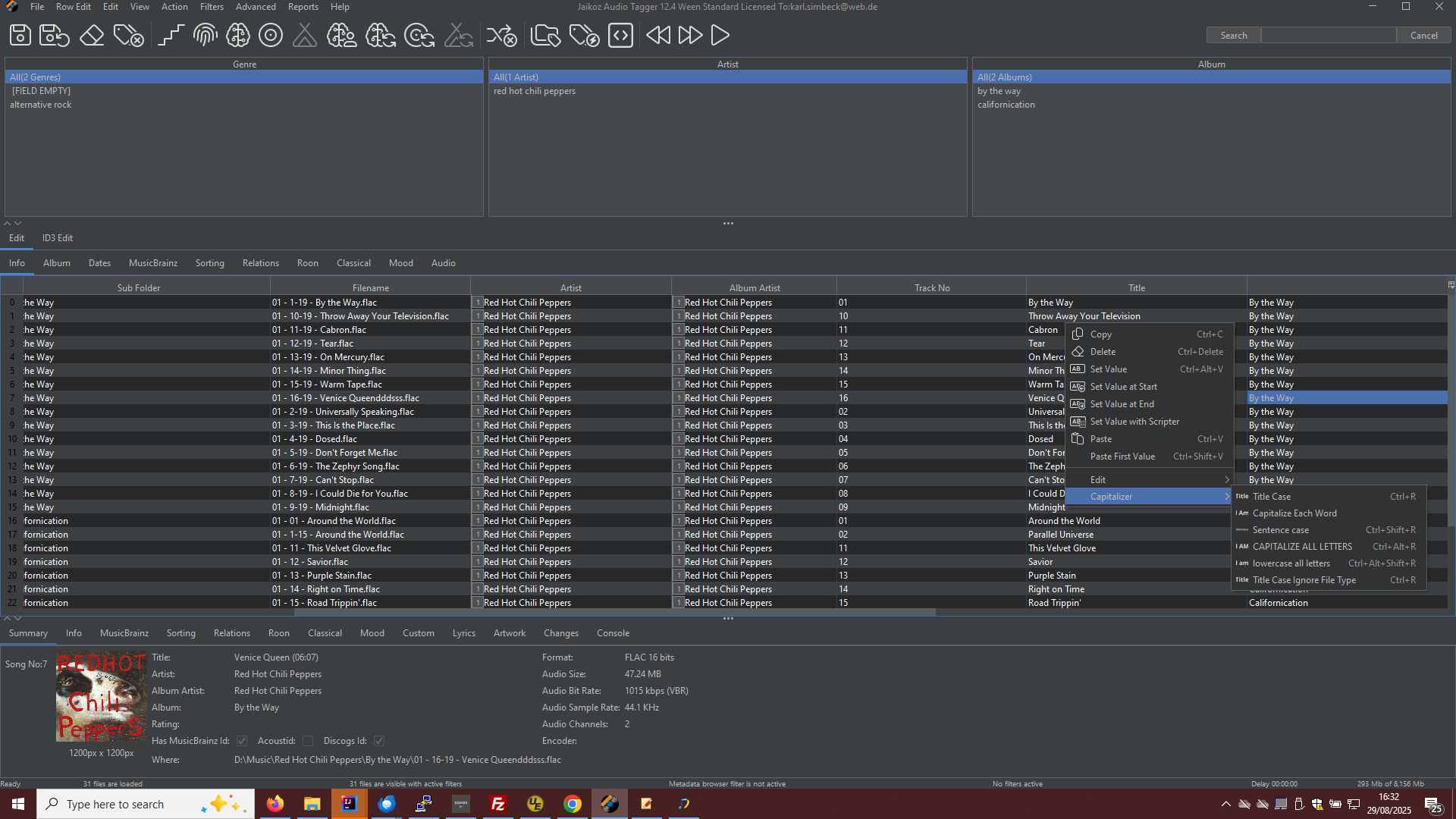
Task: Expand the browser panel using the down arrow
Action: pos(18,224)
